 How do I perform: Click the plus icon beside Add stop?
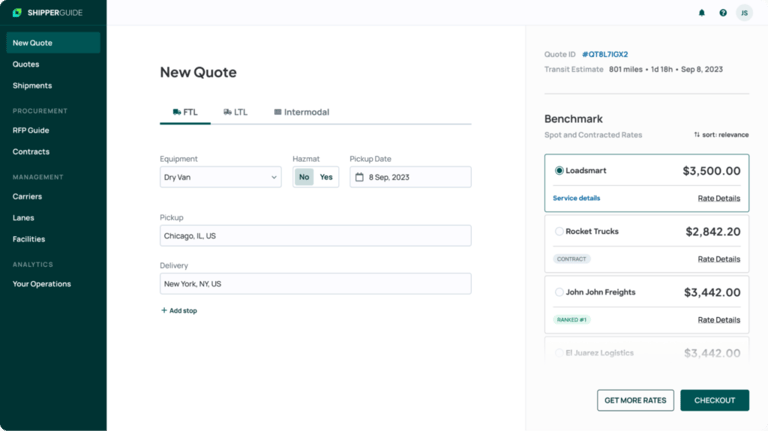click(164, 310)
